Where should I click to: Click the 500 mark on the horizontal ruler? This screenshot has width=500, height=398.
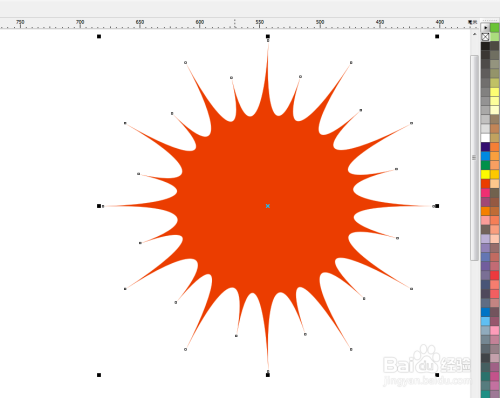[320, 22]
